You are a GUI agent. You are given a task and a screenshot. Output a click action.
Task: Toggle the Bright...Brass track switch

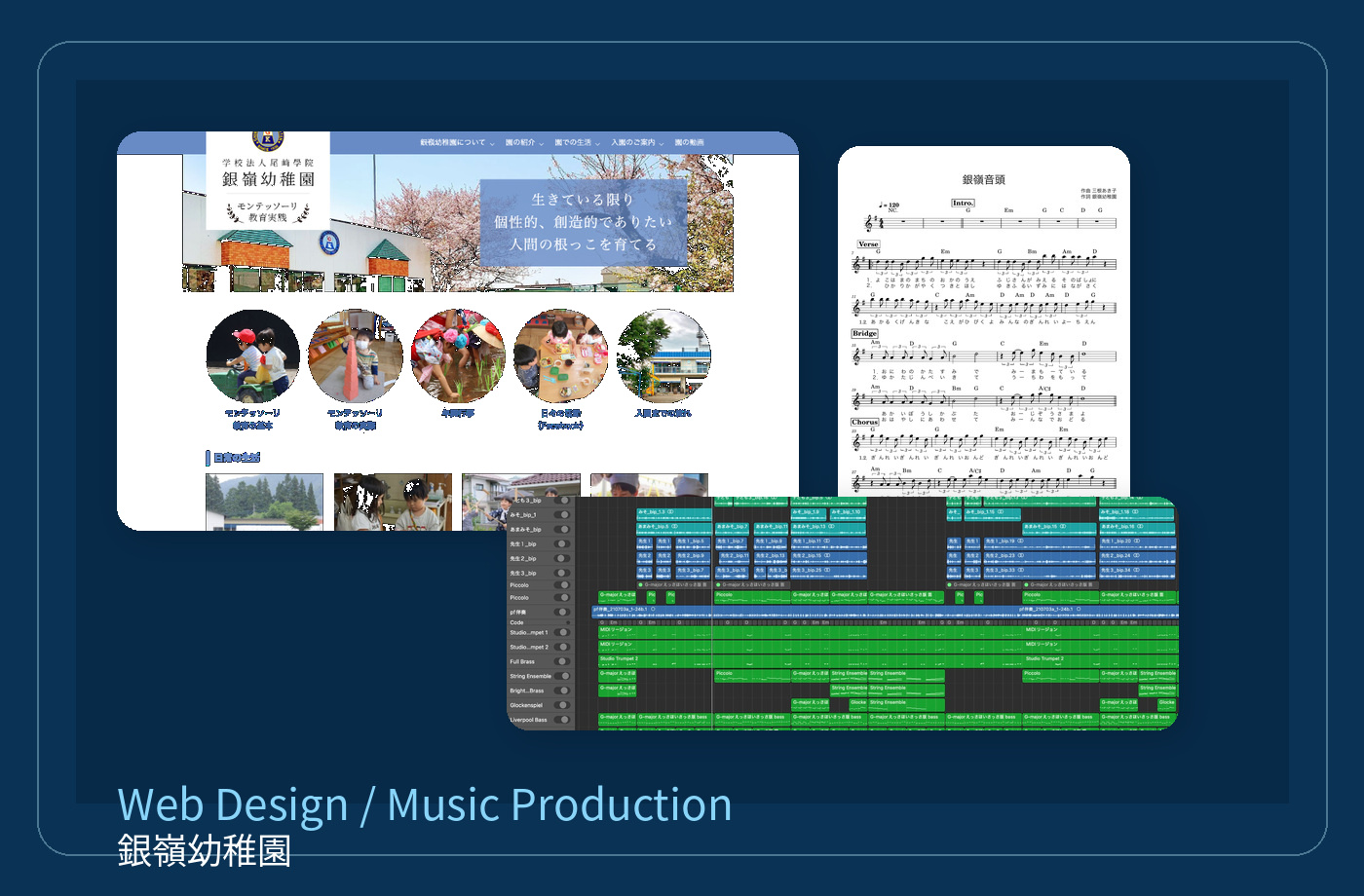click(562, 691)
